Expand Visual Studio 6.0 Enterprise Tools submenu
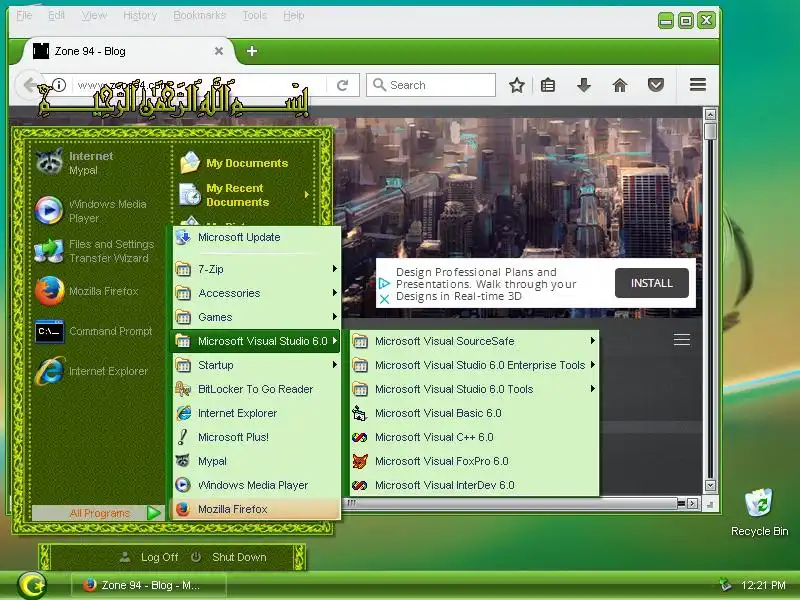 point(474,365)
